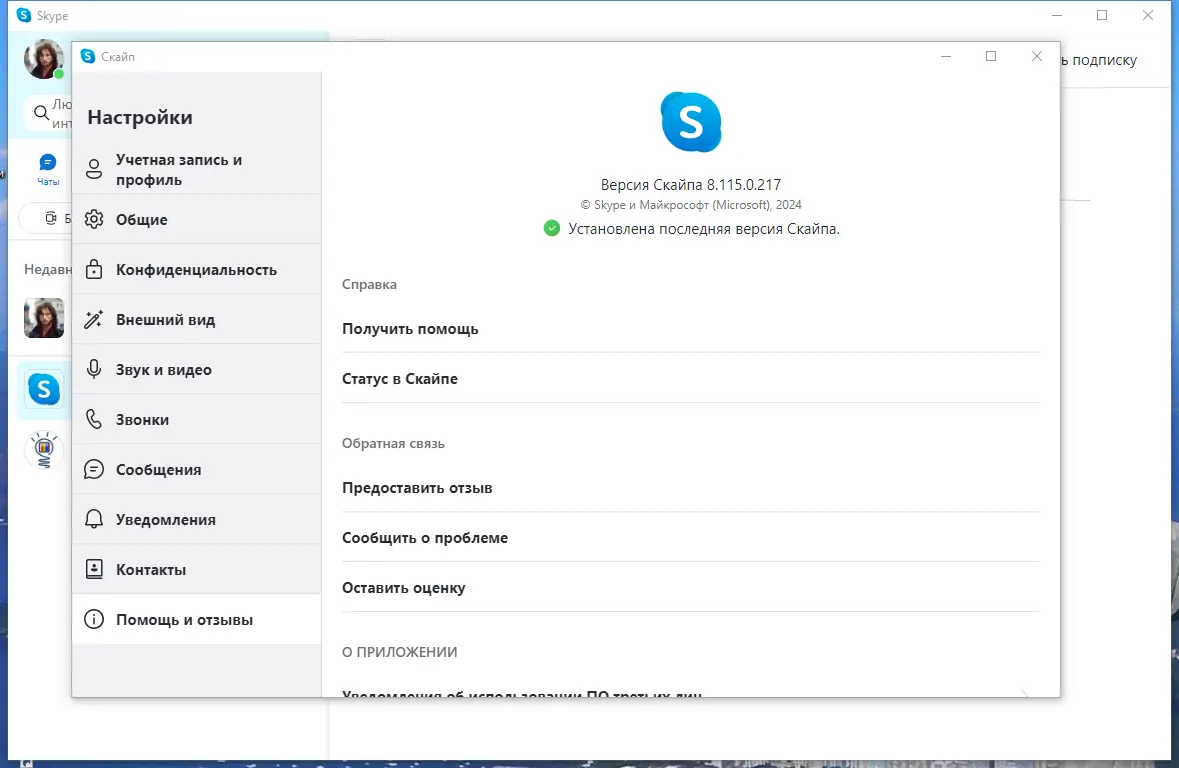Click the lock icon for Конфиденциальность
Image resolution: width=1179 pixels, height=768 pixels.
[x=94, y=269]
